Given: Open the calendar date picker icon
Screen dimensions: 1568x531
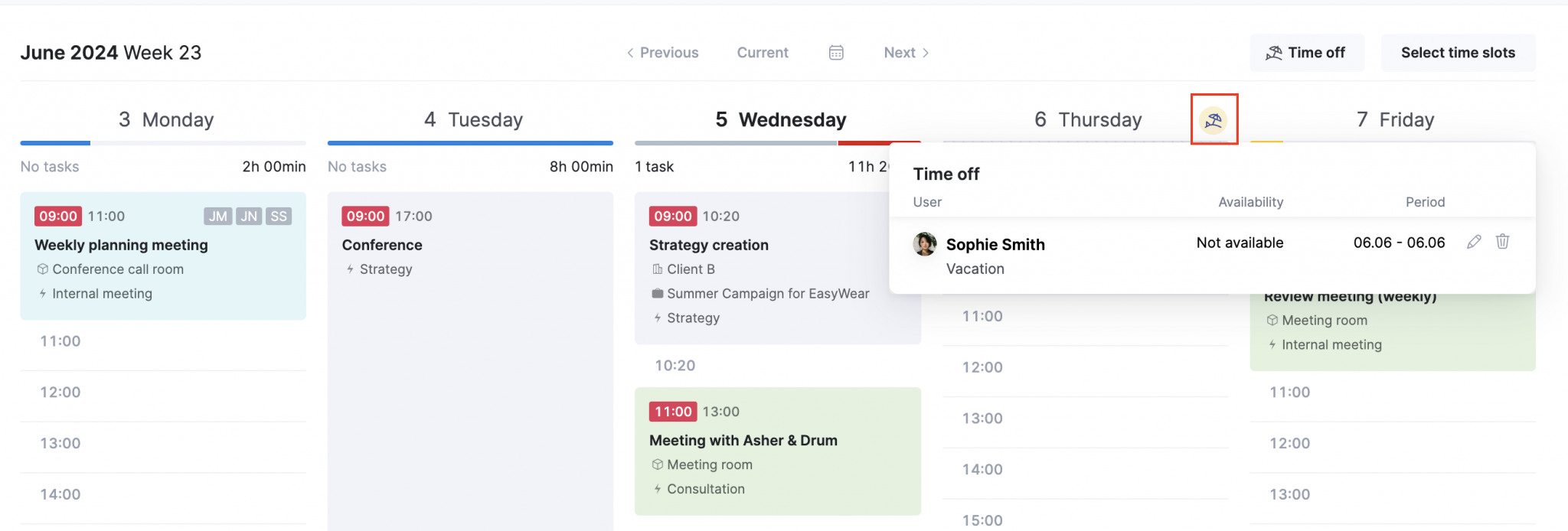Looking at the screenshot, I should (x=836, y=52).
